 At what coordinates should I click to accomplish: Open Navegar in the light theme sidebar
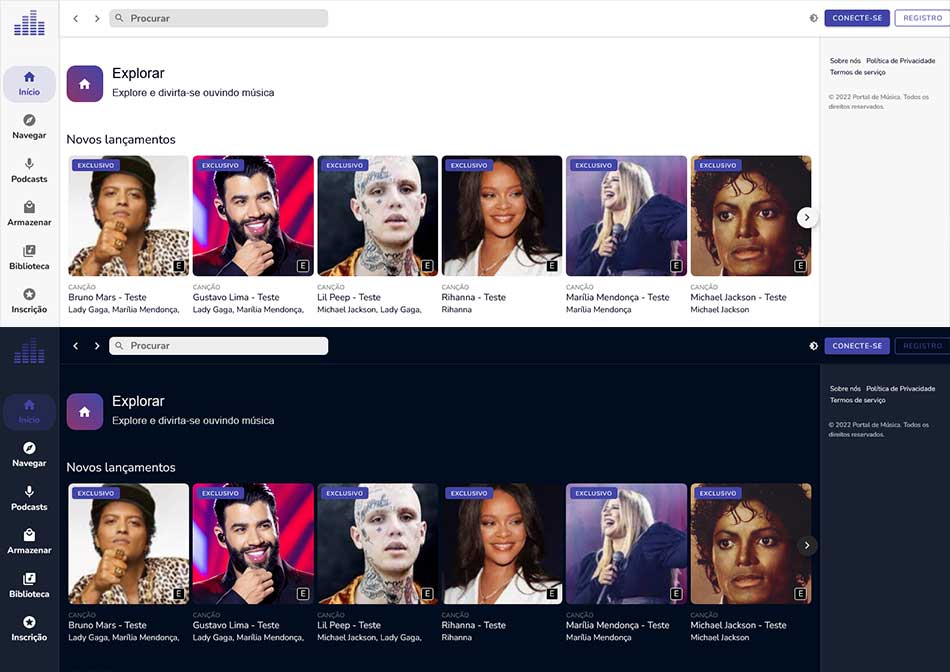pos(29,127)
